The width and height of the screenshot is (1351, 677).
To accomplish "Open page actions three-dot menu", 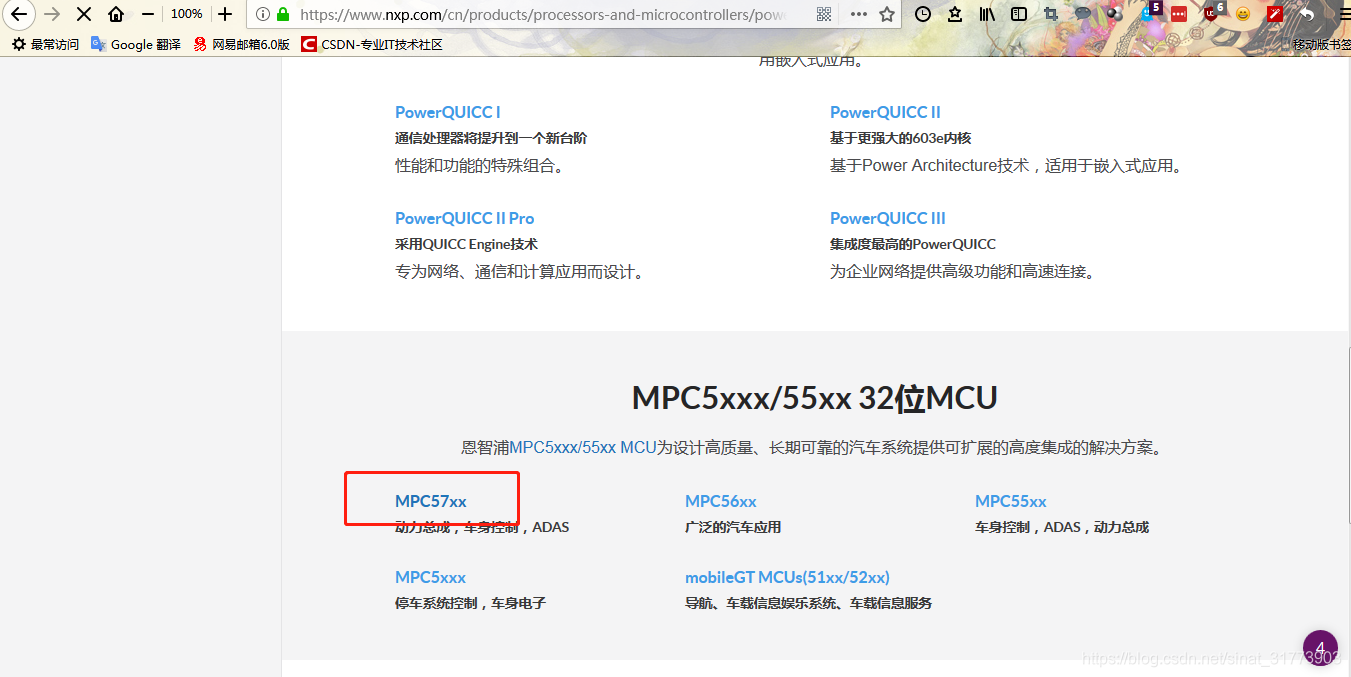I will (859, 14).
